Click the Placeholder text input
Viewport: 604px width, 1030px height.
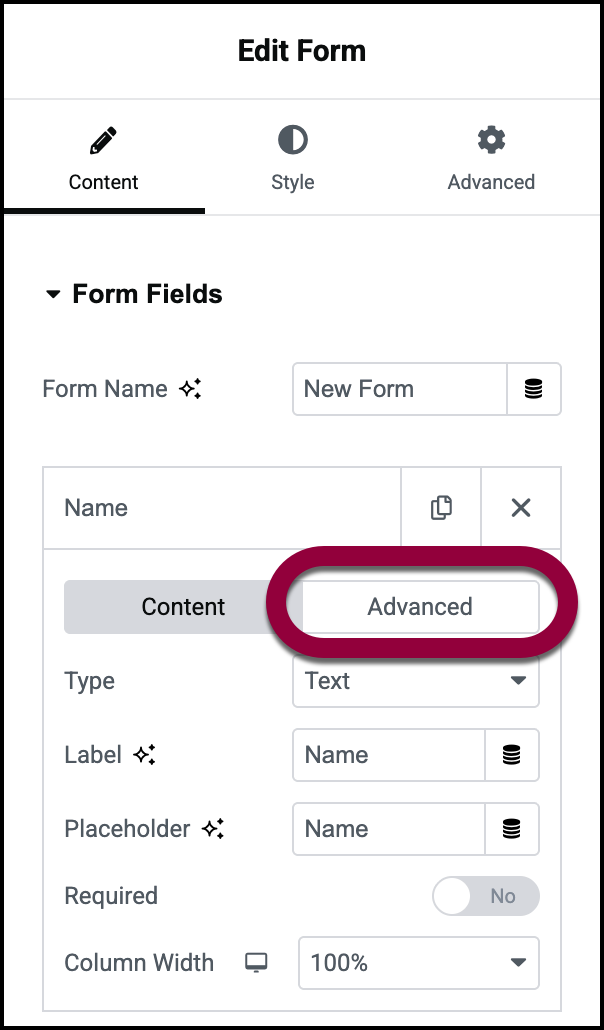click(x=389, y=829)
